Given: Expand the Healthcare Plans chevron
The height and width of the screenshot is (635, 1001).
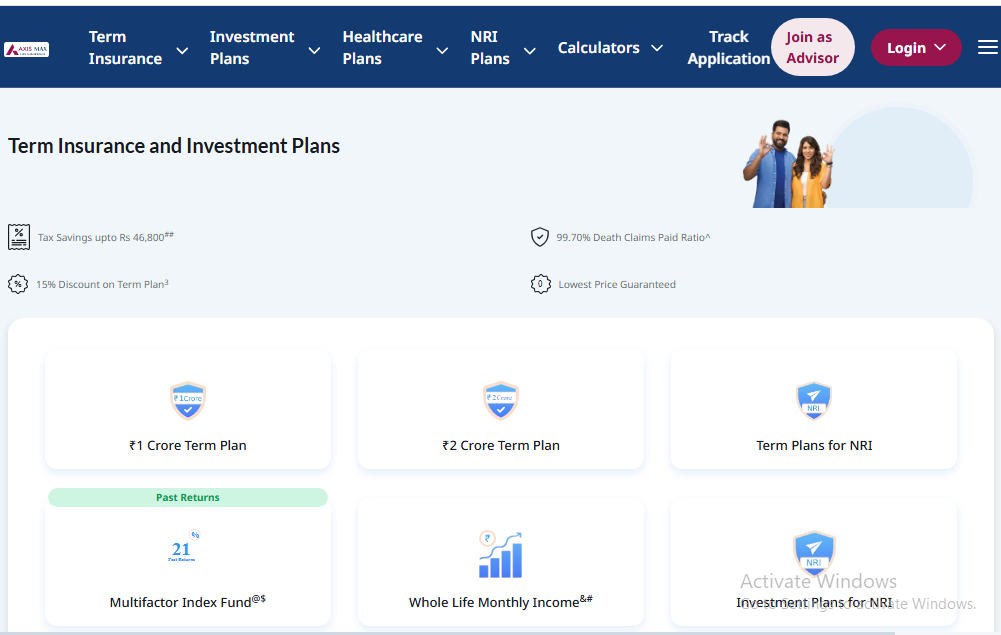Looking at the screenshot, I should [x=442, y=50].
